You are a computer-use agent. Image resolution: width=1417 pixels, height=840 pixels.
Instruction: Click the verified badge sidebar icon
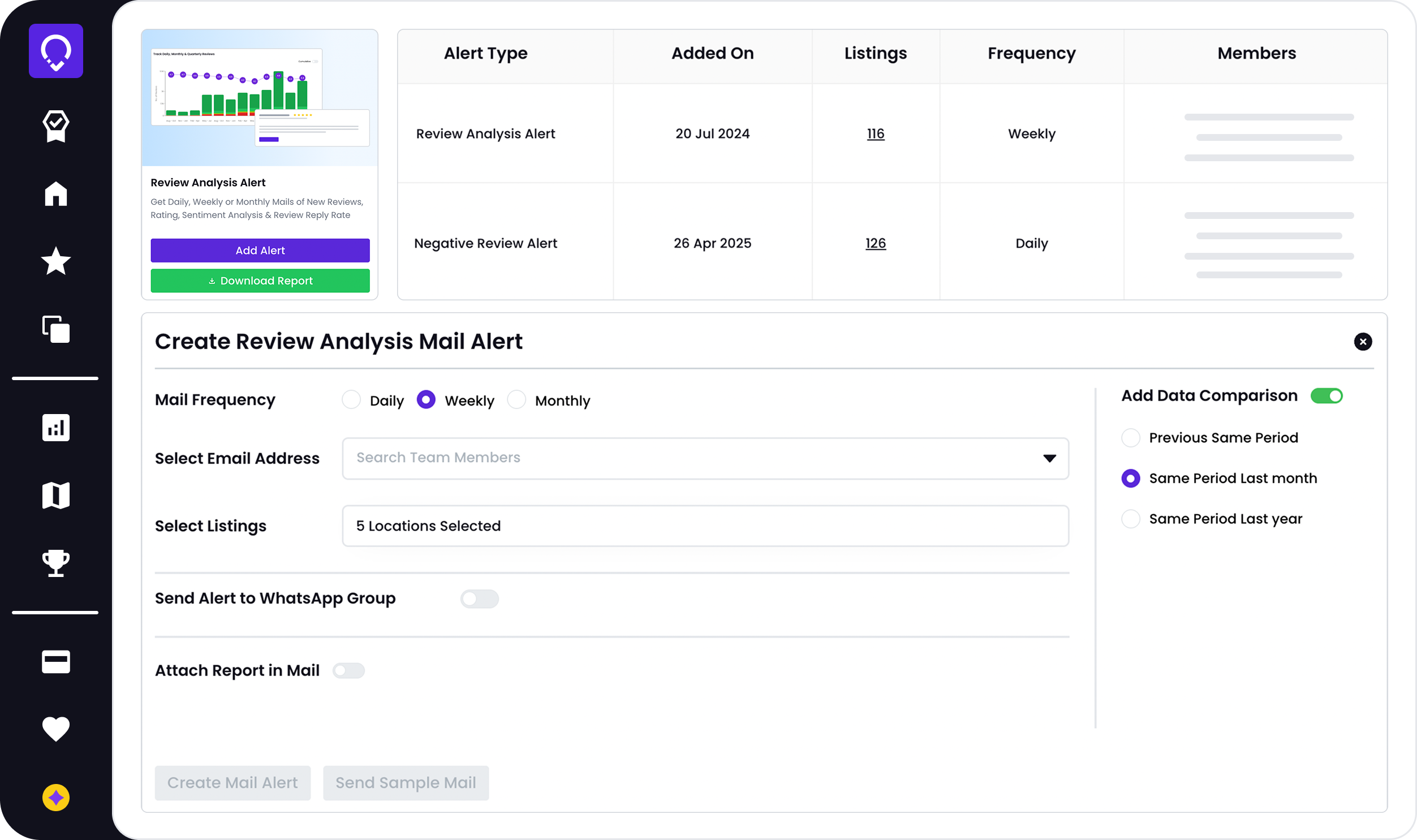point(55,126)
